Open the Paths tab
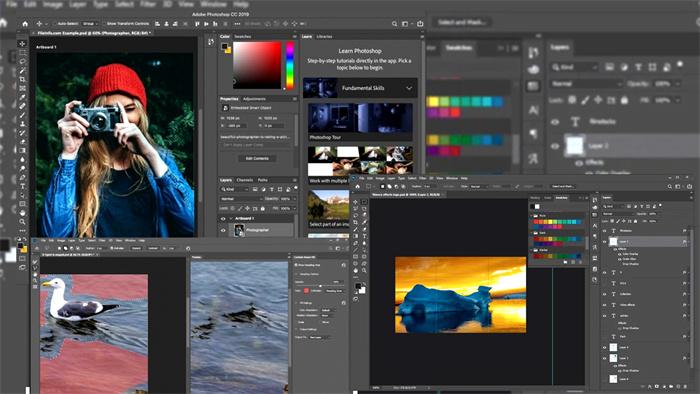This screenshot has height=394, width=700. tap(262, 180)
